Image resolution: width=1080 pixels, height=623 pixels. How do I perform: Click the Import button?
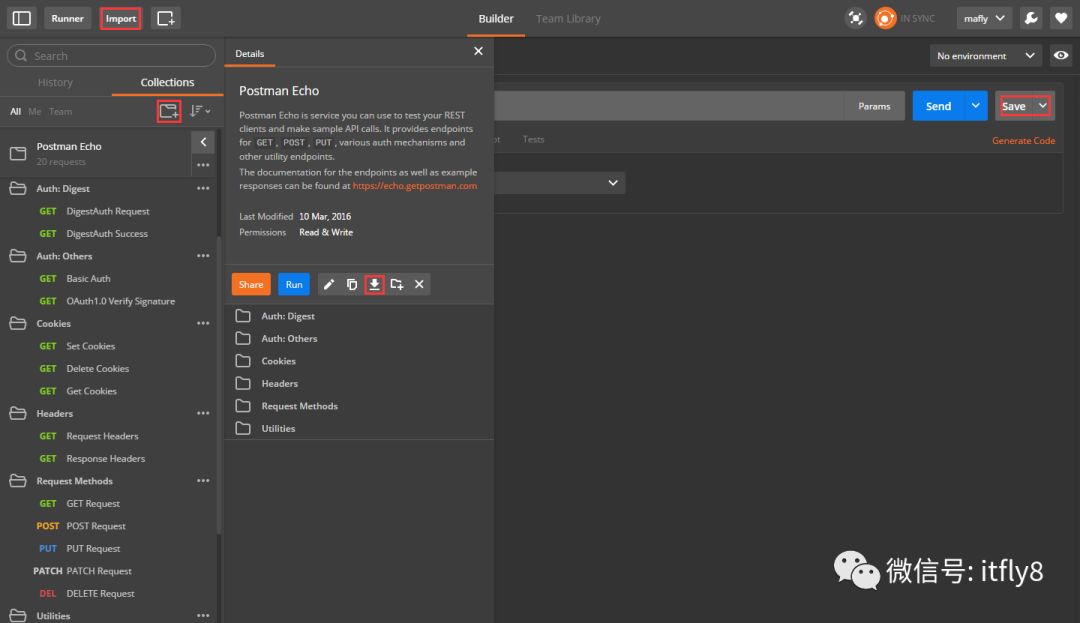pyautogui.click(x=121, y=19)
